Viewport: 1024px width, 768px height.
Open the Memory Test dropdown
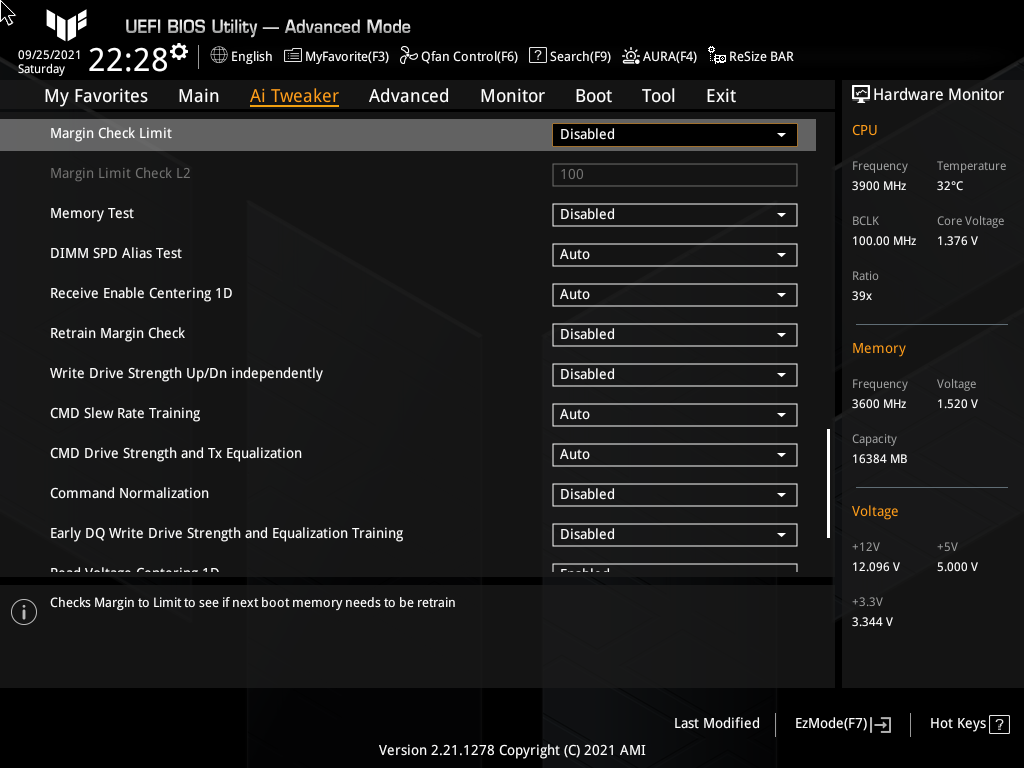pos(675,215)
